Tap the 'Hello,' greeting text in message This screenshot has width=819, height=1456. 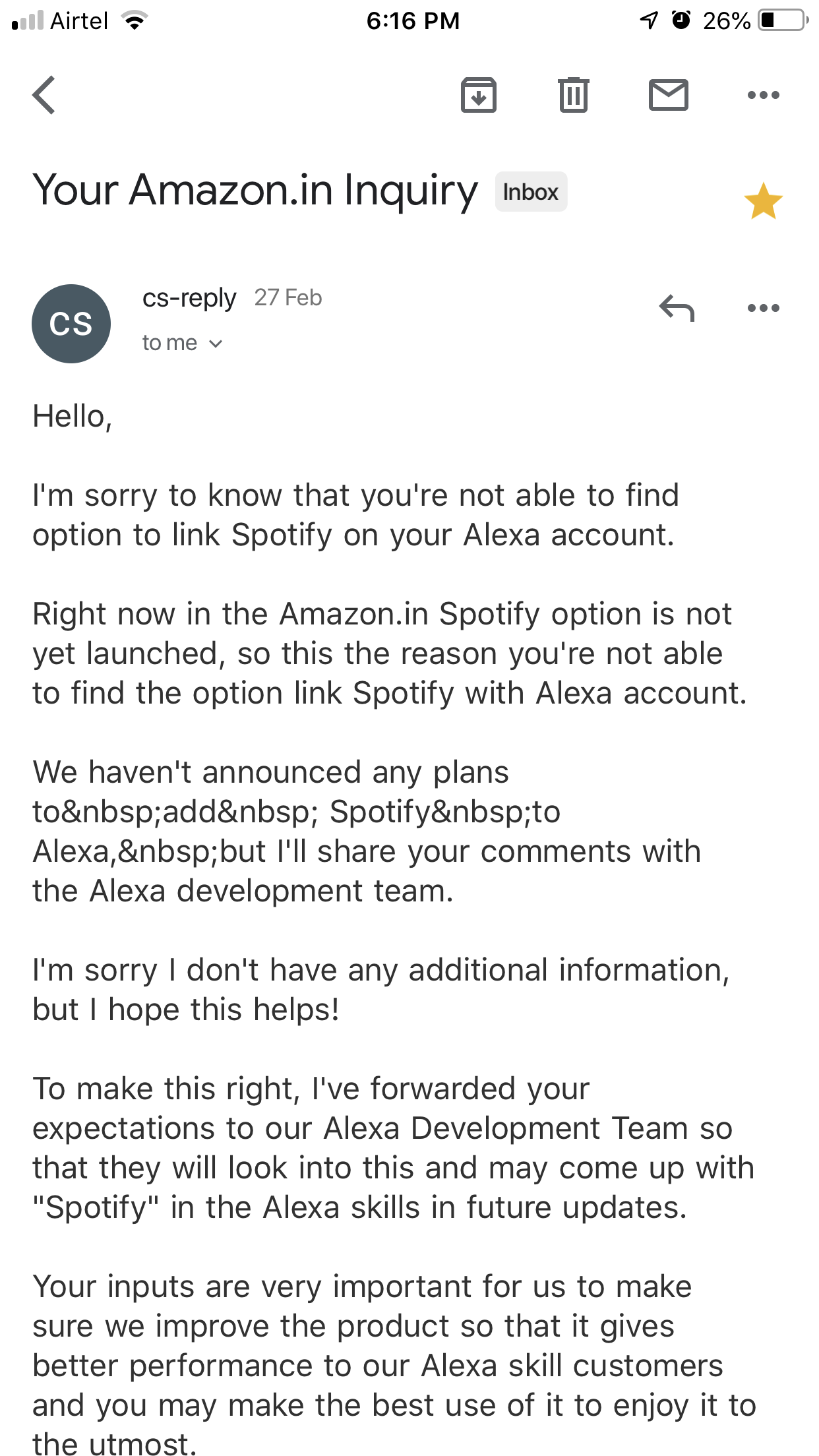73,417
